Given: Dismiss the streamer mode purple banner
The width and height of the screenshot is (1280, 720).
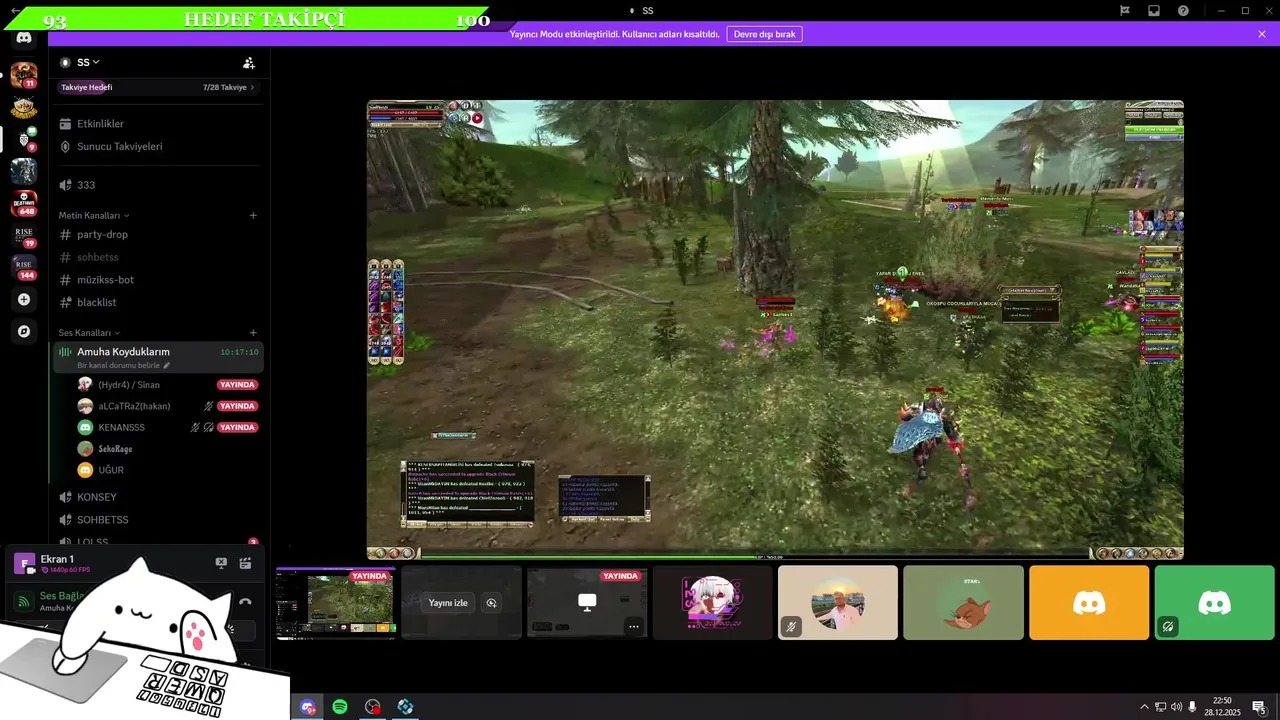Looking at the screenshot, I should pyautogui.click(x=1262, y=34).
